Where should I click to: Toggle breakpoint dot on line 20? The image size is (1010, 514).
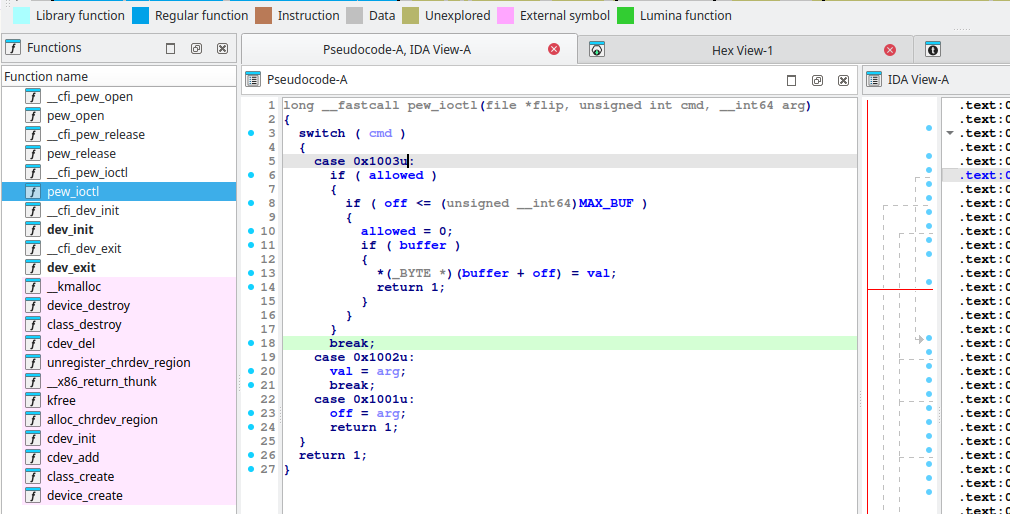(x=251, y=371)
